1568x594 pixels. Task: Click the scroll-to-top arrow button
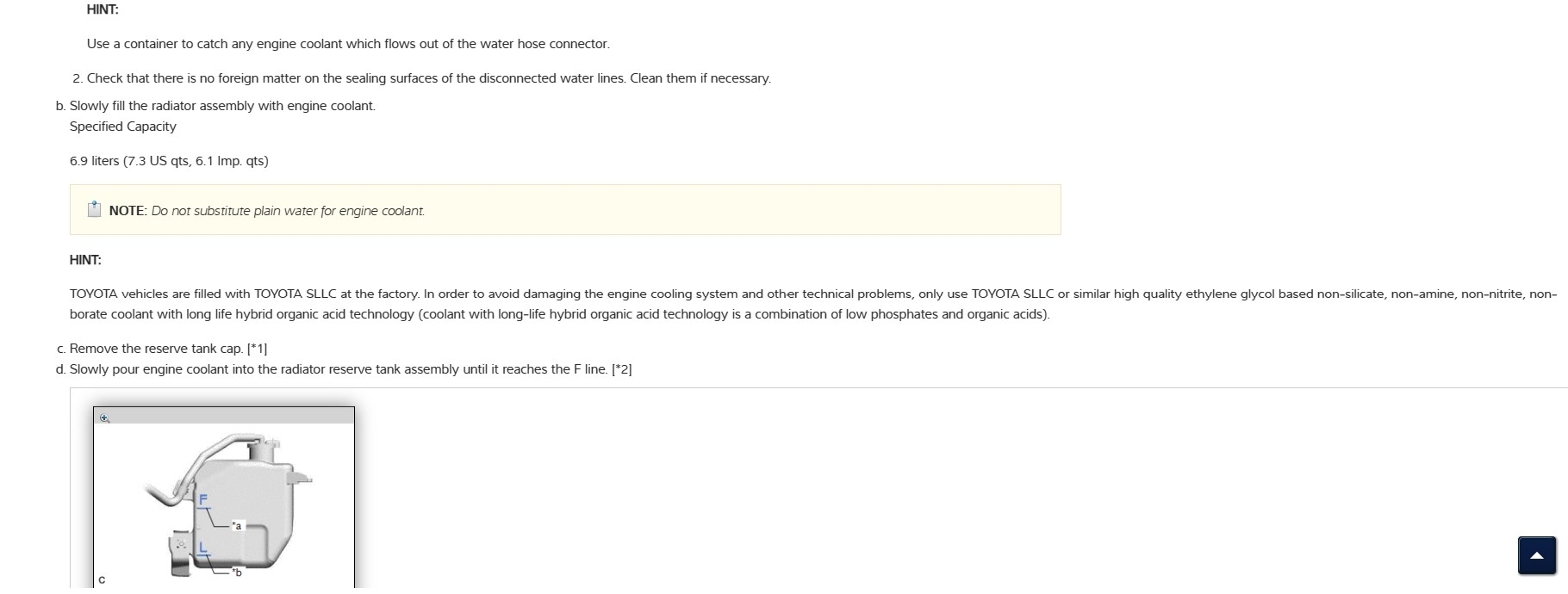click(1536, 555)
